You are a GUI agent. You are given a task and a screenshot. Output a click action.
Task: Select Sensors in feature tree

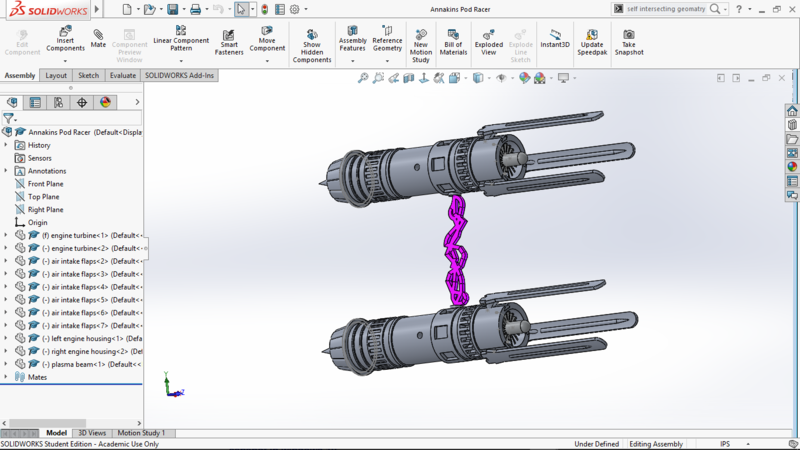39,158
